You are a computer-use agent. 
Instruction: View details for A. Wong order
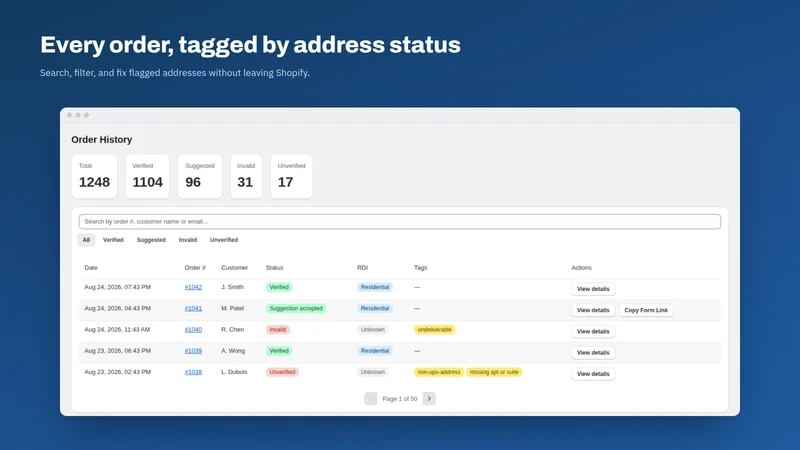coord(593,353)
